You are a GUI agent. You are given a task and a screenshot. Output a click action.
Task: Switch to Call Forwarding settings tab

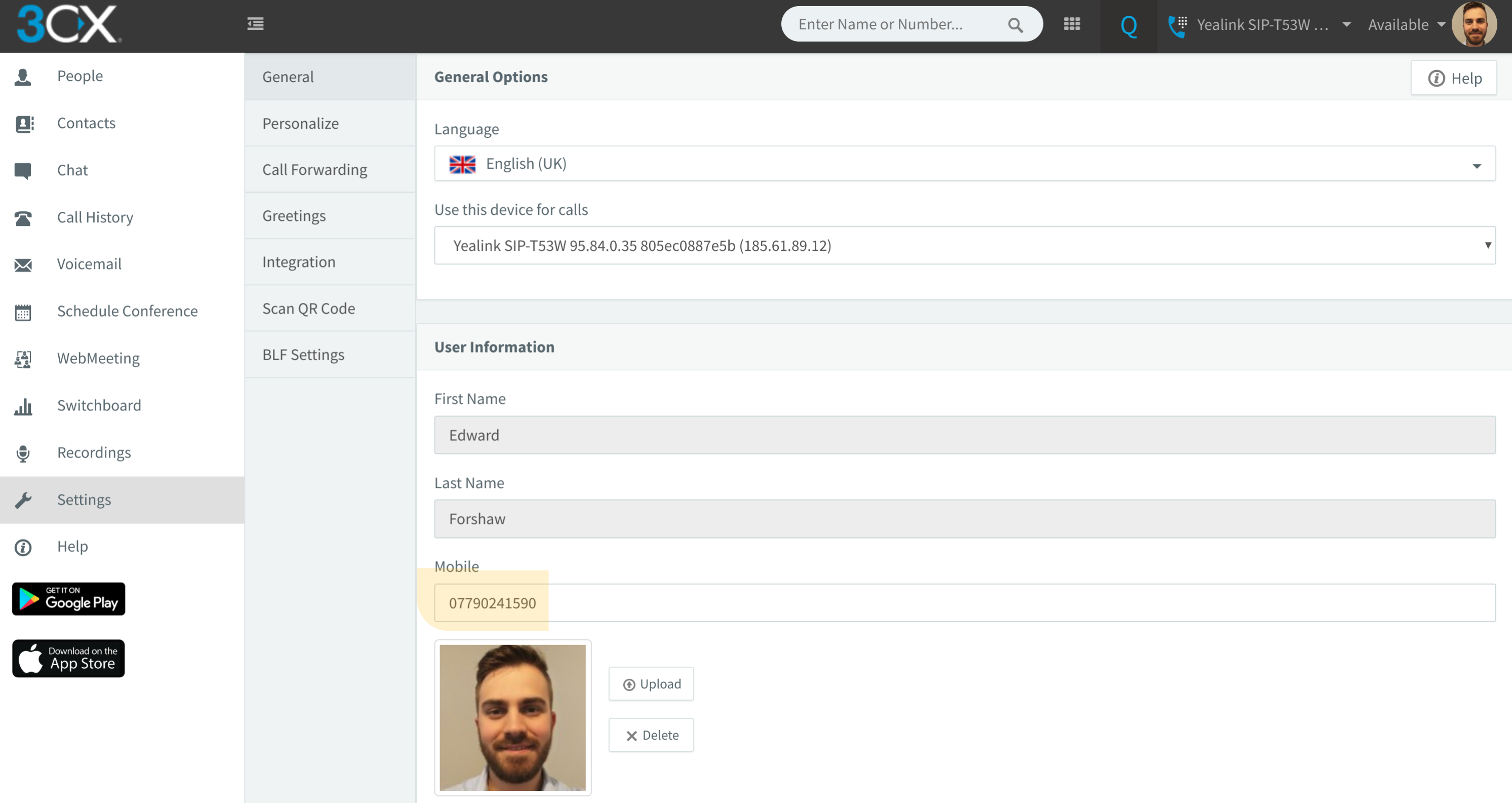314,169
